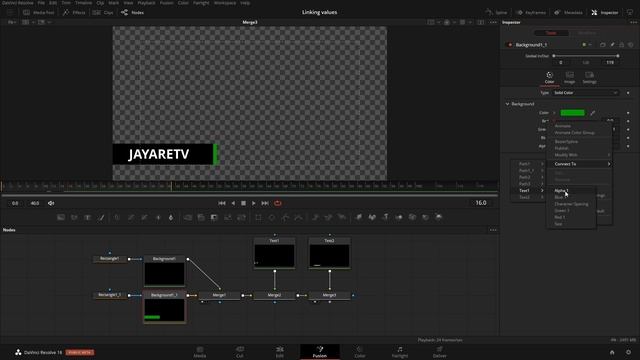Viewport: 640px width, 360px height.
Task: Add a Polygon mask from toolbar
Action: coord(285,218)
